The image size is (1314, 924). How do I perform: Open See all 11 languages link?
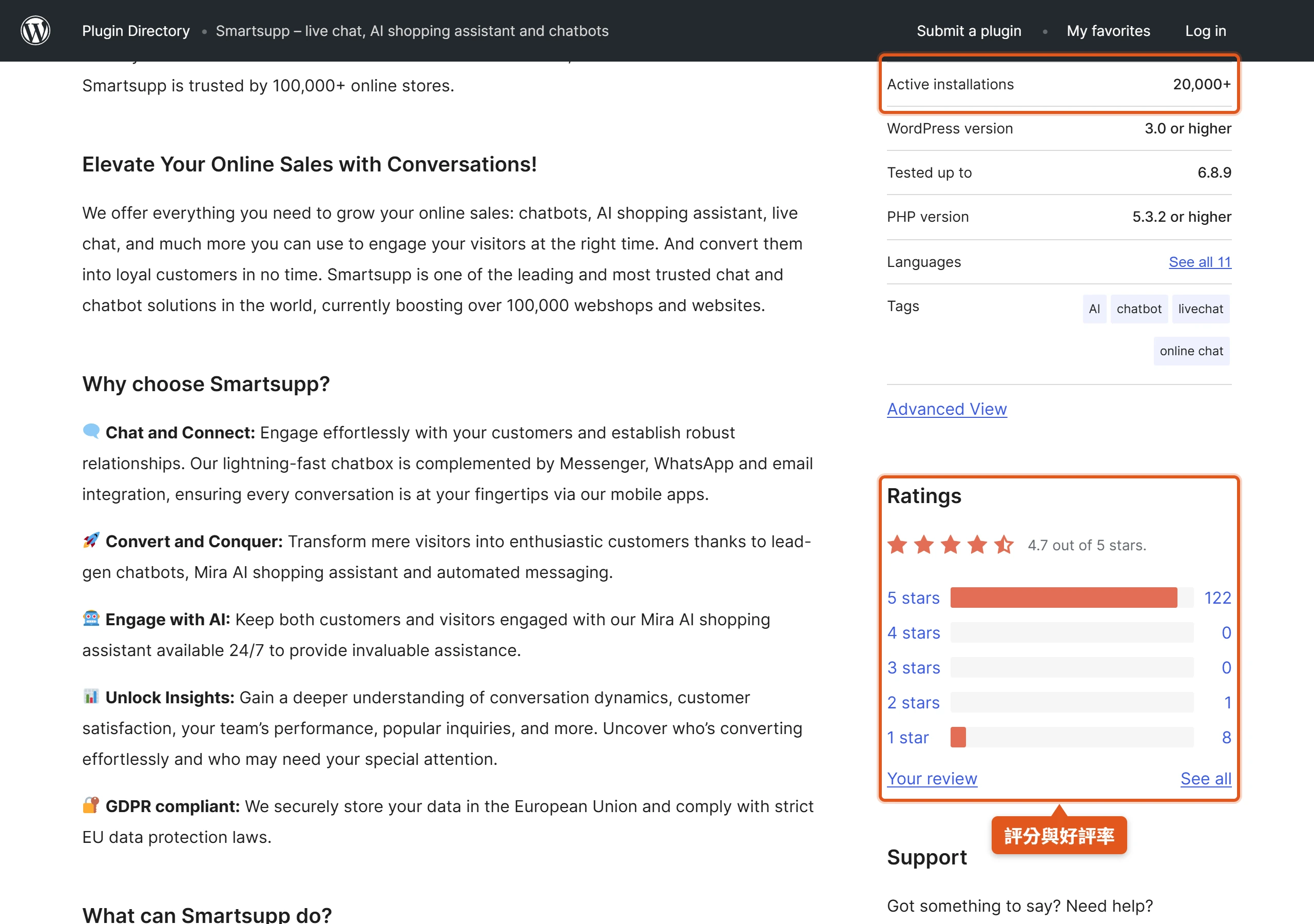[1200, 262]
